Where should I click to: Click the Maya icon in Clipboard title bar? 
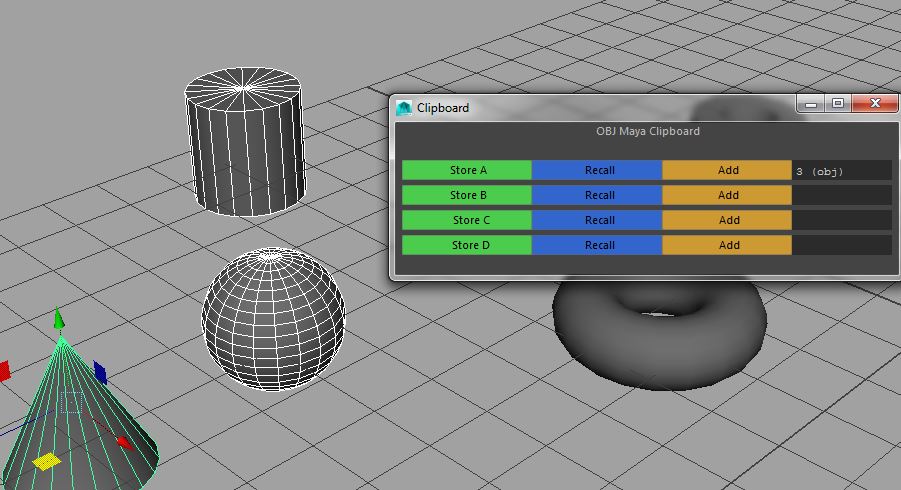(x=404, y=108)
